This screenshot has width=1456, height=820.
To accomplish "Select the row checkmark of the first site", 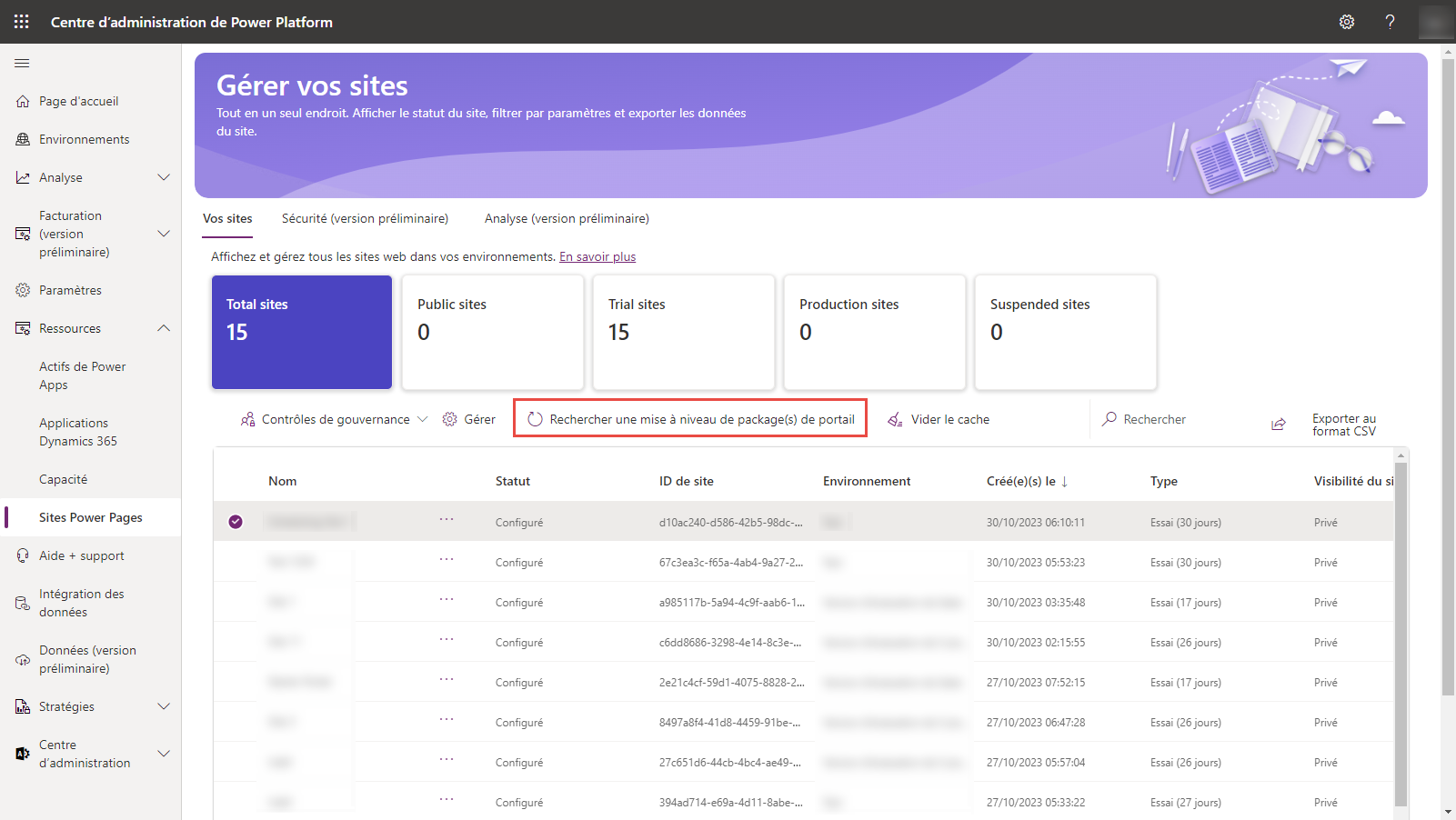I will point(236,521).
